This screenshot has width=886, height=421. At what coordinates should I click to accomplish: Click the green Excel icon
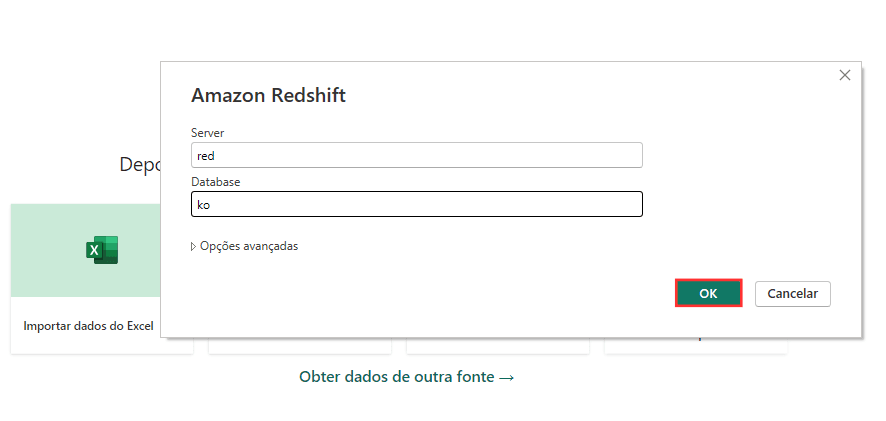point(102,249)
